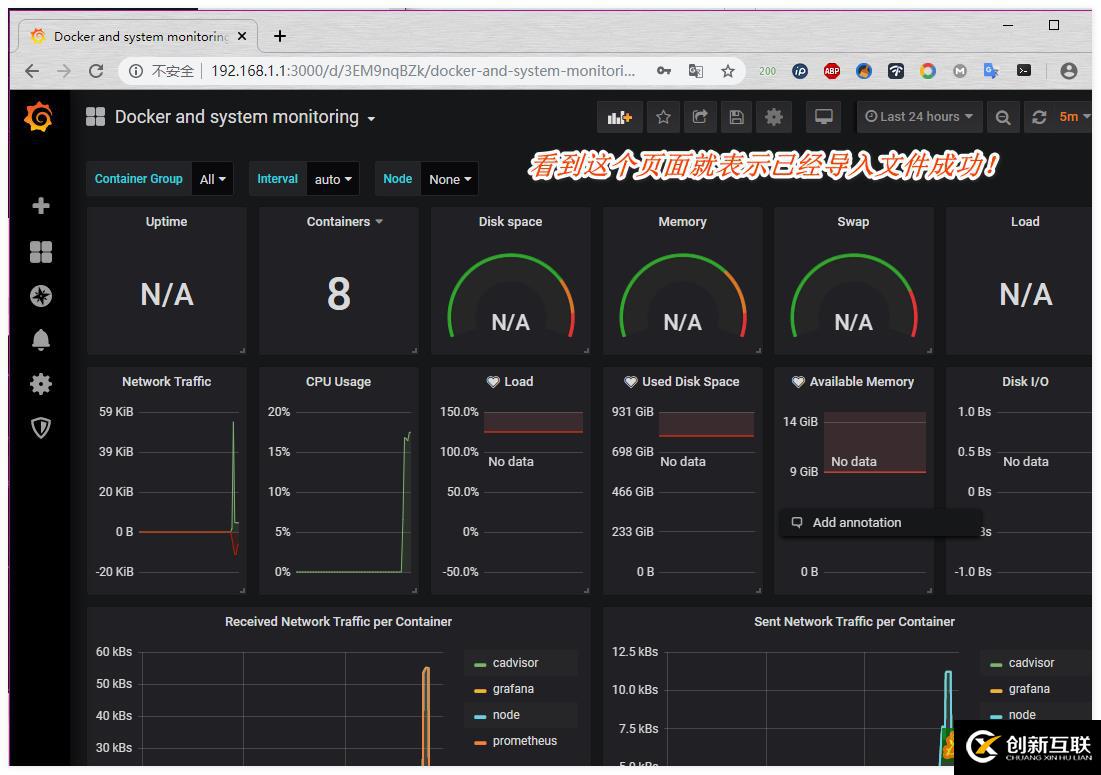The image size is (1101, 775).
Task: Toggle the prometheus series in legend
Action: pos(525,741)
